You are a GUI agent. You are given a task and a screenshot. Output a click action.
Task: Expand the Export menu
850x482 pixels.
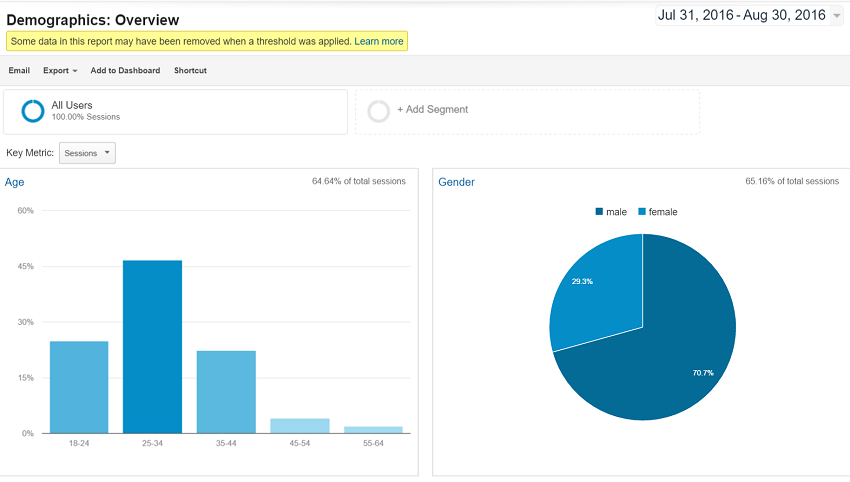(60, 71)
